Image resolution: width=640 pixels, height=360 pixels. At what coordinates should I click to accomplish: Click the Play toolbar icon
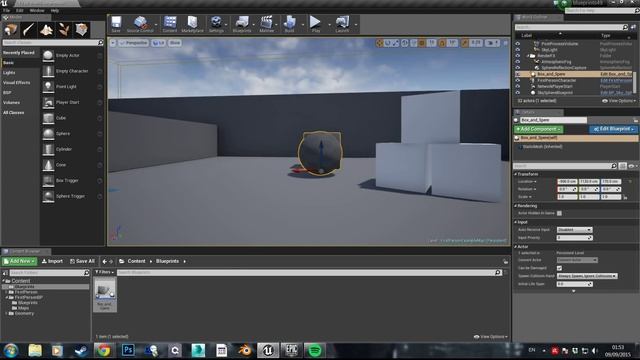click(316, 24)
